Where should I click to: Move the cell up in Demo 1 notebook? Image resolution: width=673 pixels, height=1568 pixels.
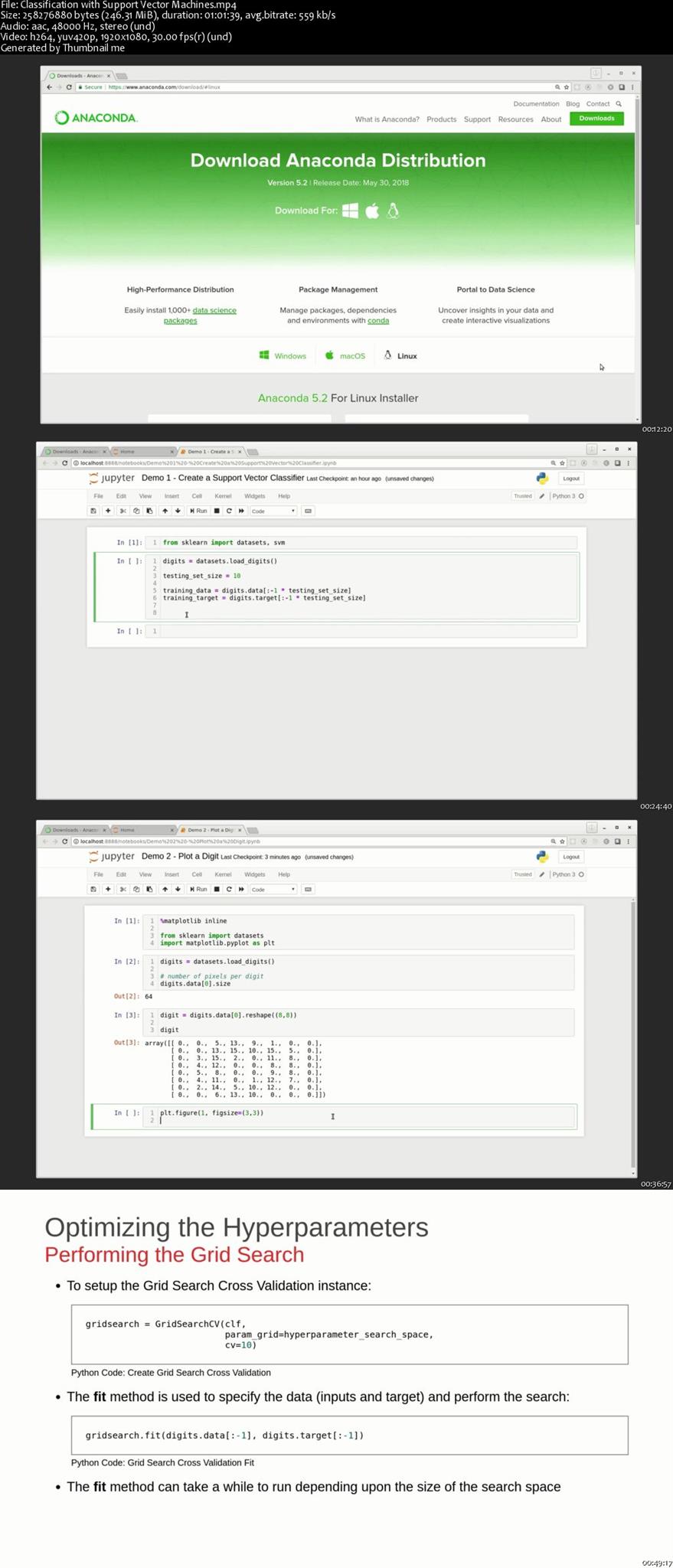tap(165, 511)
